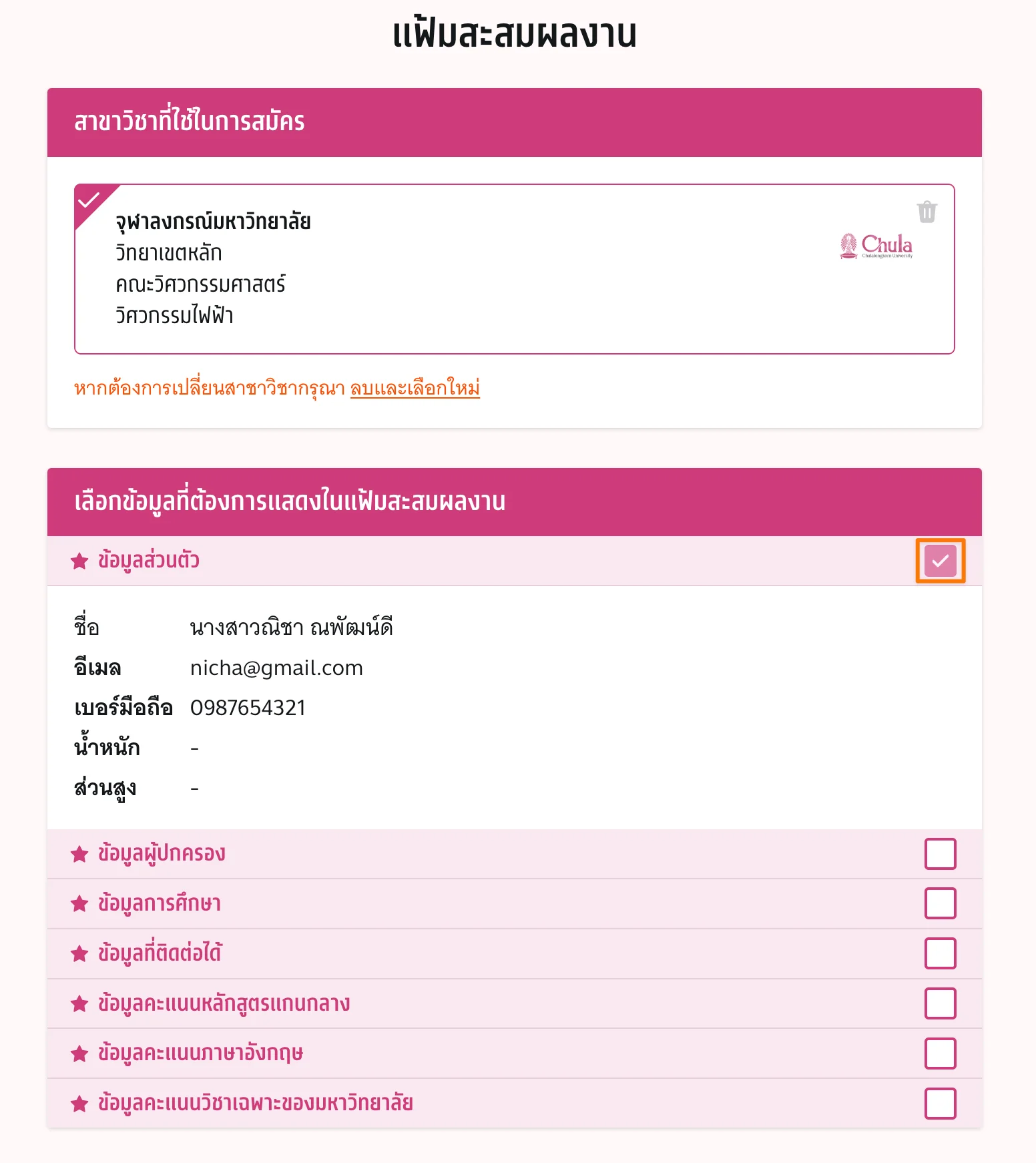Click the email address nicha@gmail.com

[x=276, y=668]
